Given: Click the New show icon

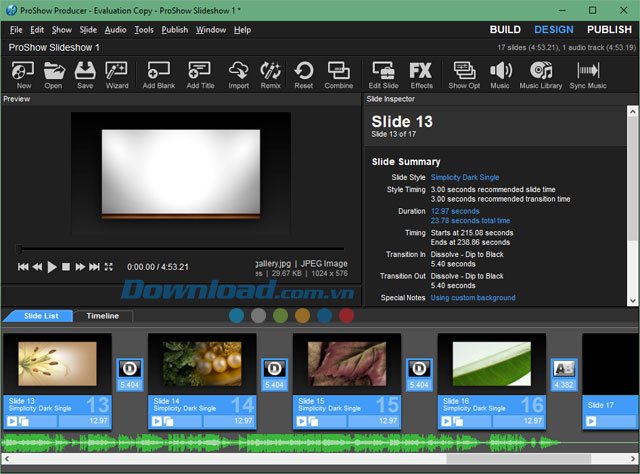Looking at the screenshot, I should [23, 74].
